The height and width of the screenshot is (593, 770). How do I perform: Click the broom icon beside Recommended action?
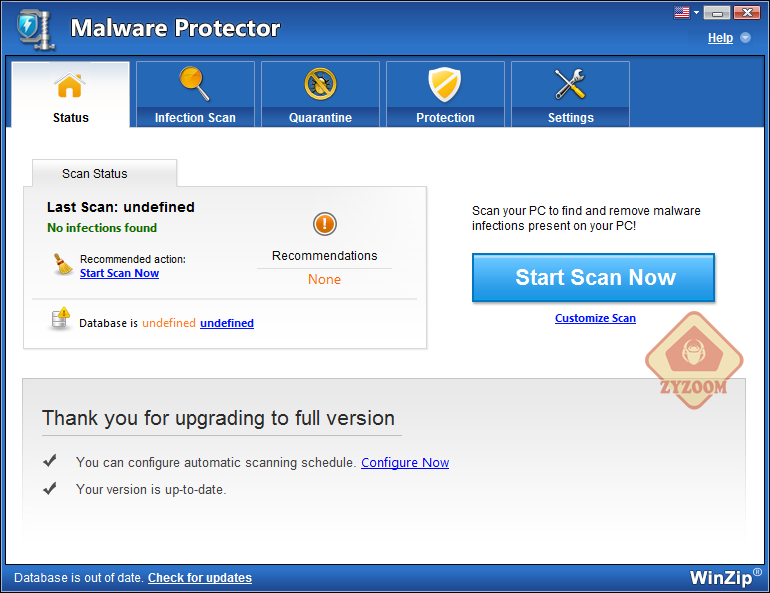click(x=63, y=264)
